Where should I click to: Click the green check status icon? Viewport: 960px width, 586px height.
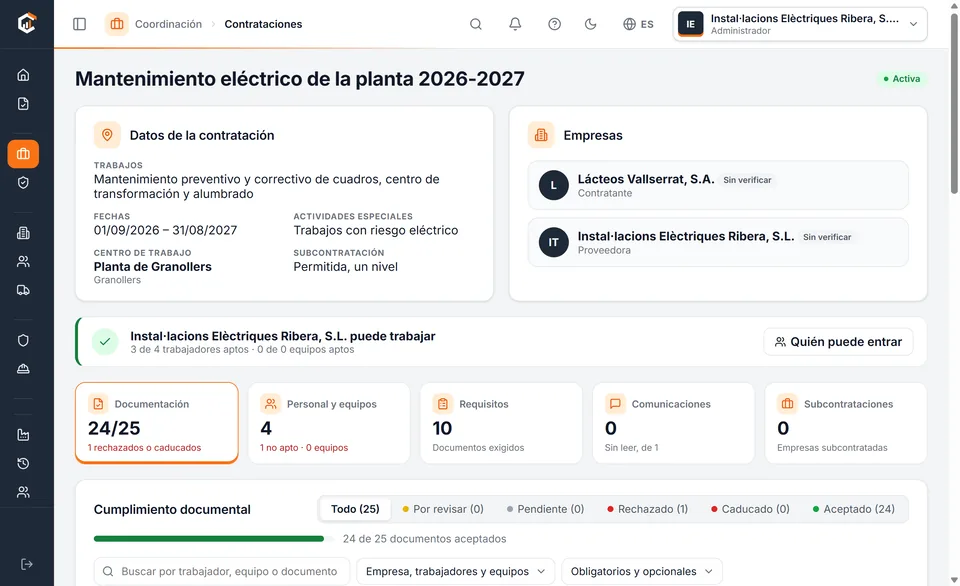pos(105,342)
